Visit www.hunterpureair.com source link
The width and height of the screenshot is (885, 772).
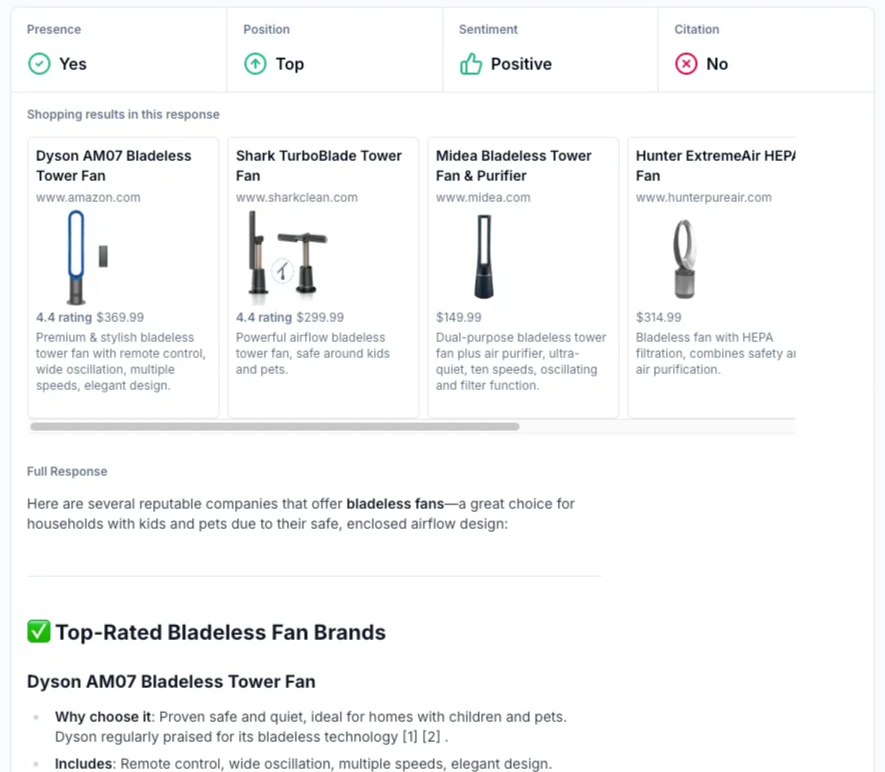point(703,198)
